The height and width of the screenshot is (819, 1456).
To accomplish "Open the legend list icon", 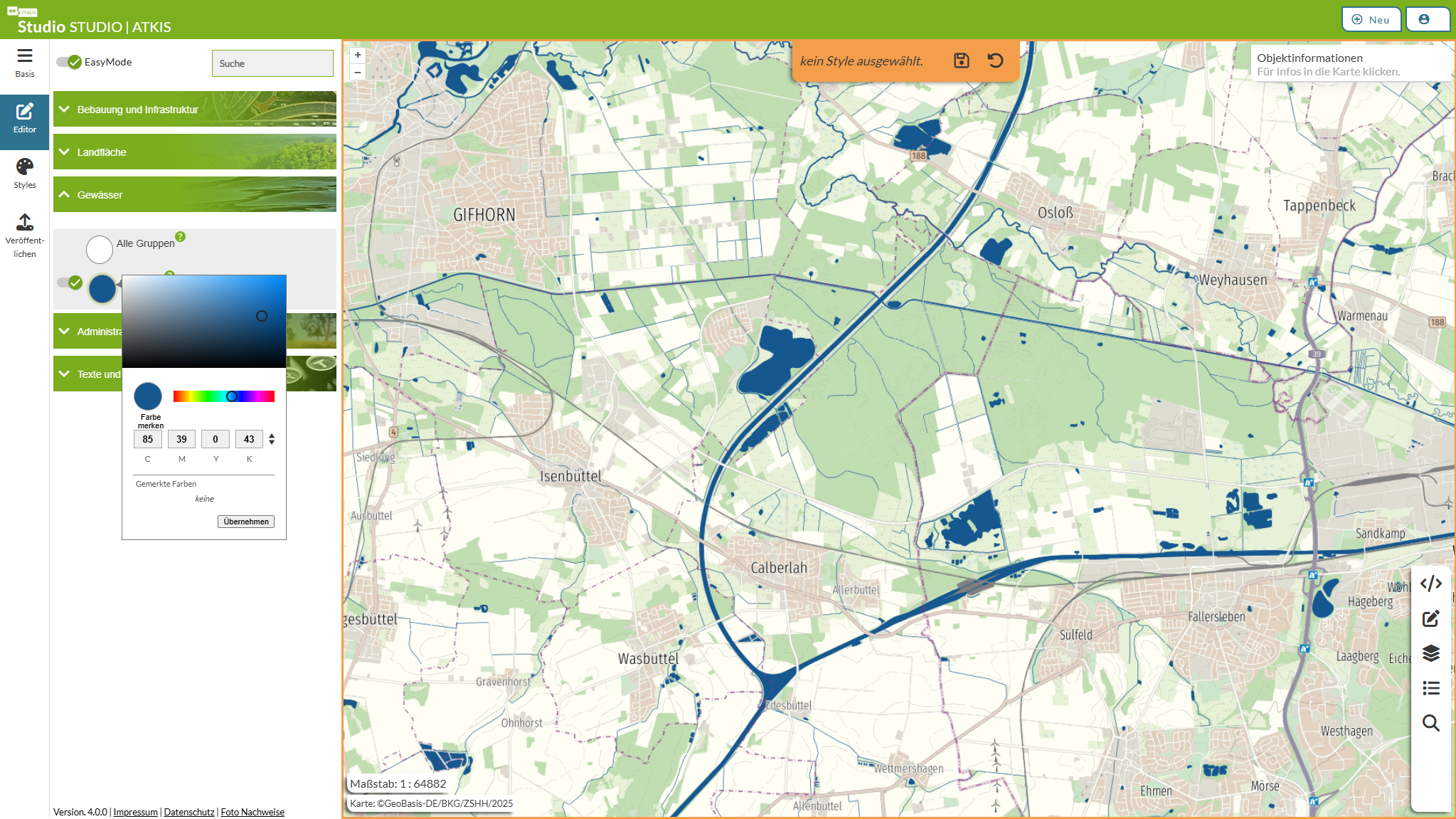I will (x=1430, y=688).
